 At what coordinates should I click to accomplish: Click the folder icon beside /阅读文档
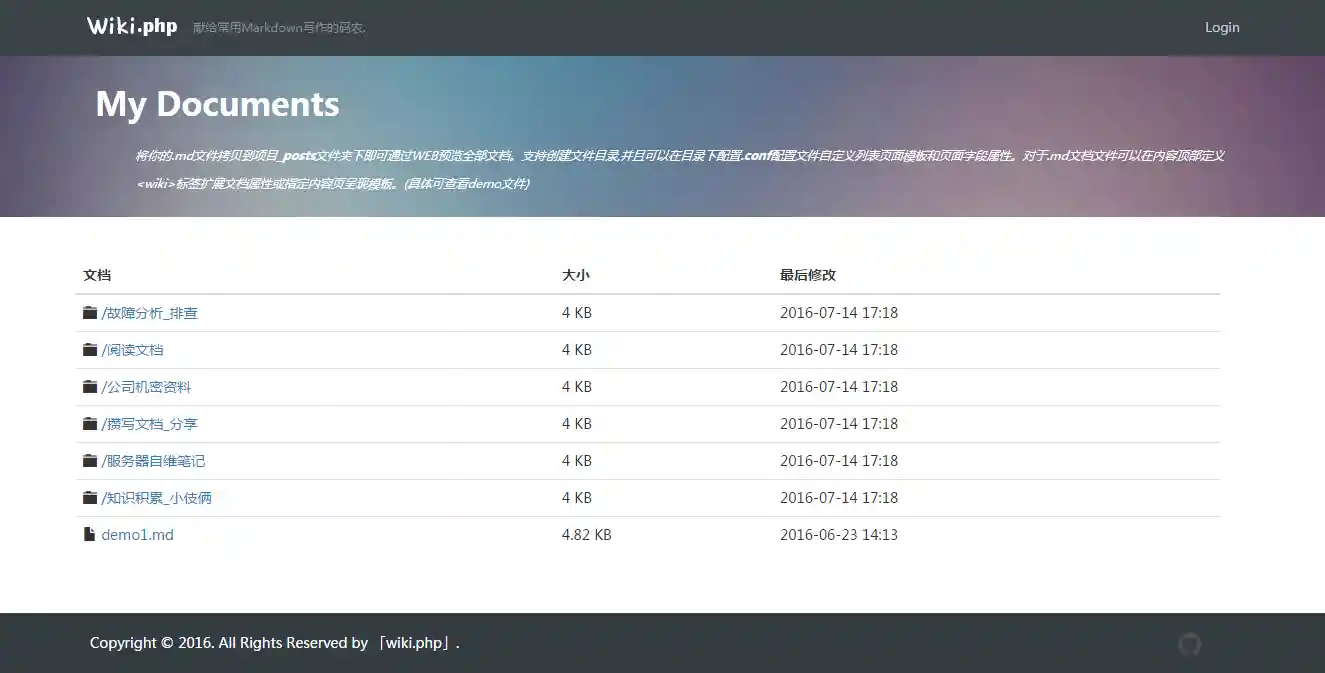90,350
